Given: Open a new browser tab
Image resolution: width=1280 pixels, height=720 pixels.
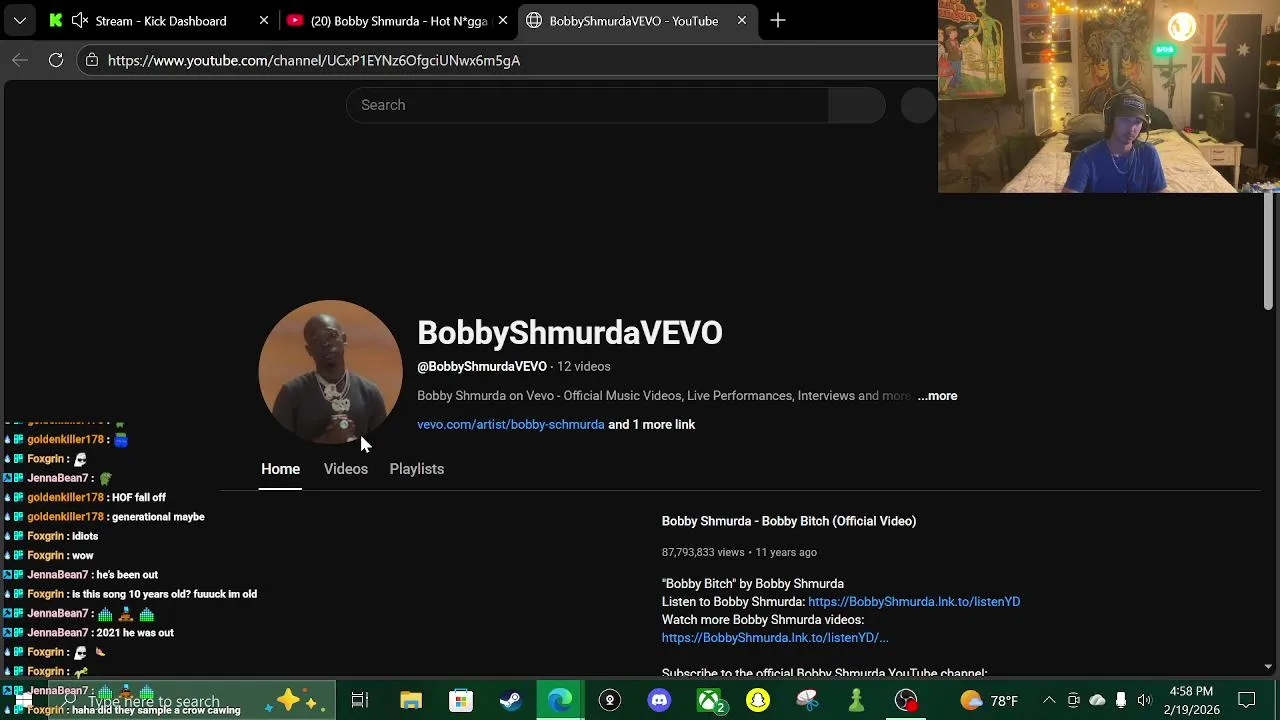Looking at the screenshot, I should tap(778, 20).
